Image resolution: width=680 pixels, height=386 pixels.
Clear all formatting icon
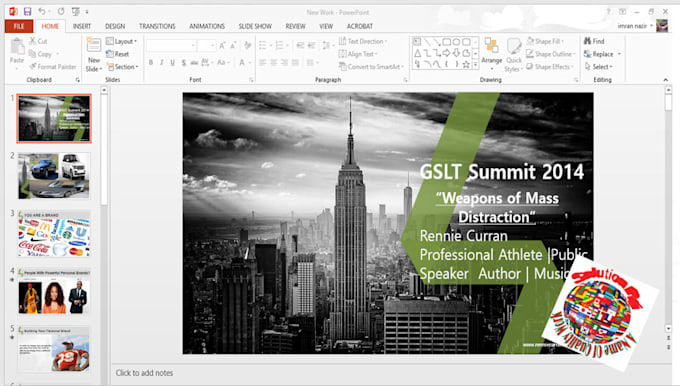click(x=247, y=46)
